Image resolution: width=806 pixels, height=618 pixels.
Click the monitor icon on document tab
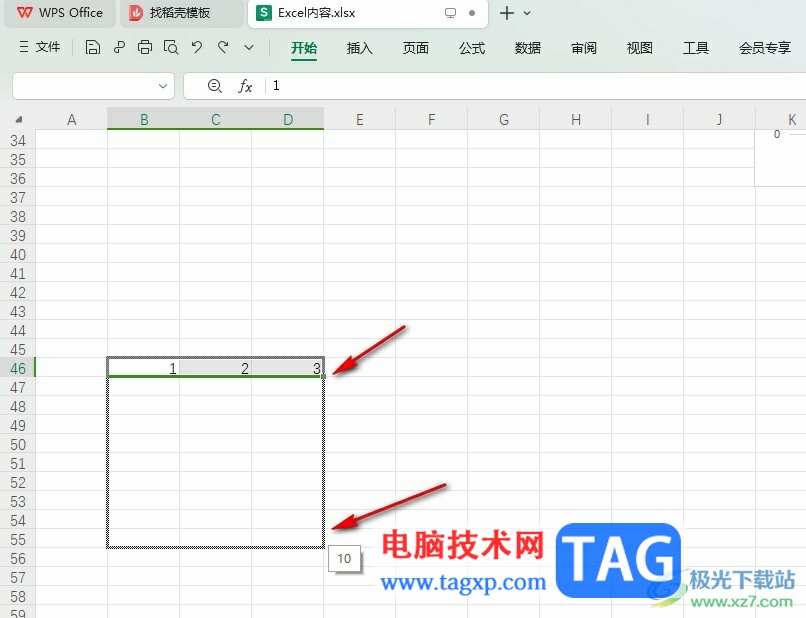tap(450, 13)
